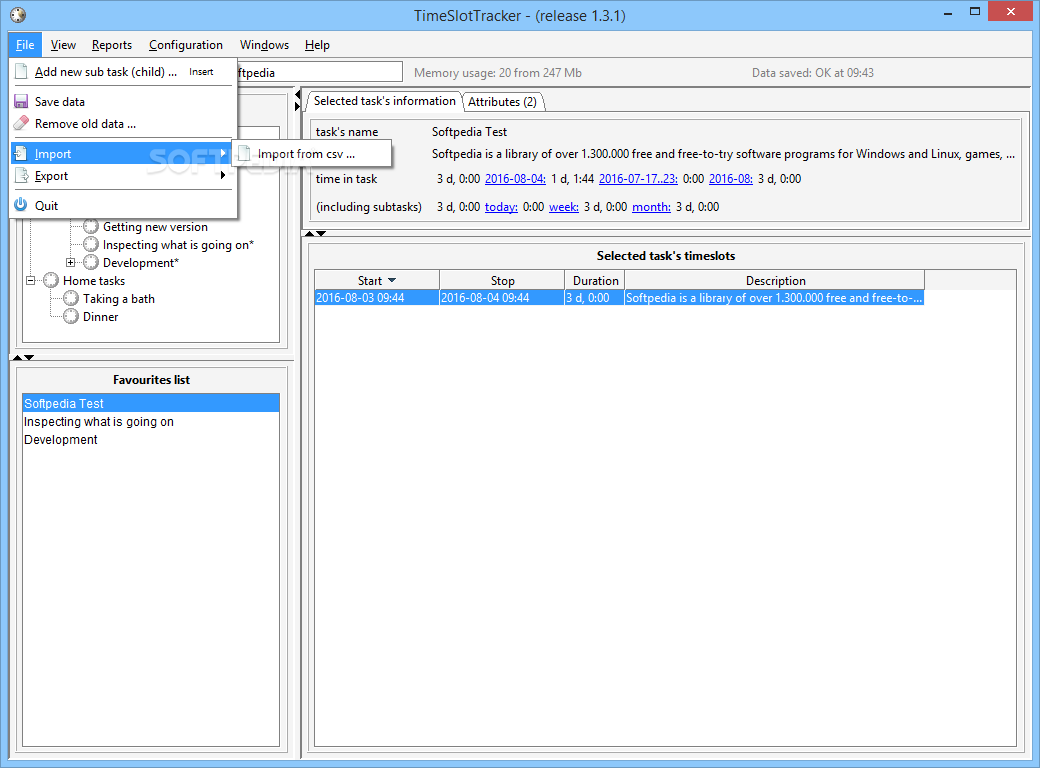Select Taking a bath in task tree
1040x768 pixels.
pos(119,298)
